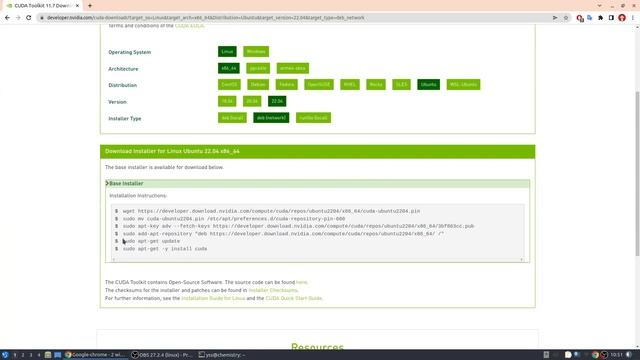Viewport: 640px width, 360px height.
Task: Open the source code 'here' link
Action: point(302,282)
